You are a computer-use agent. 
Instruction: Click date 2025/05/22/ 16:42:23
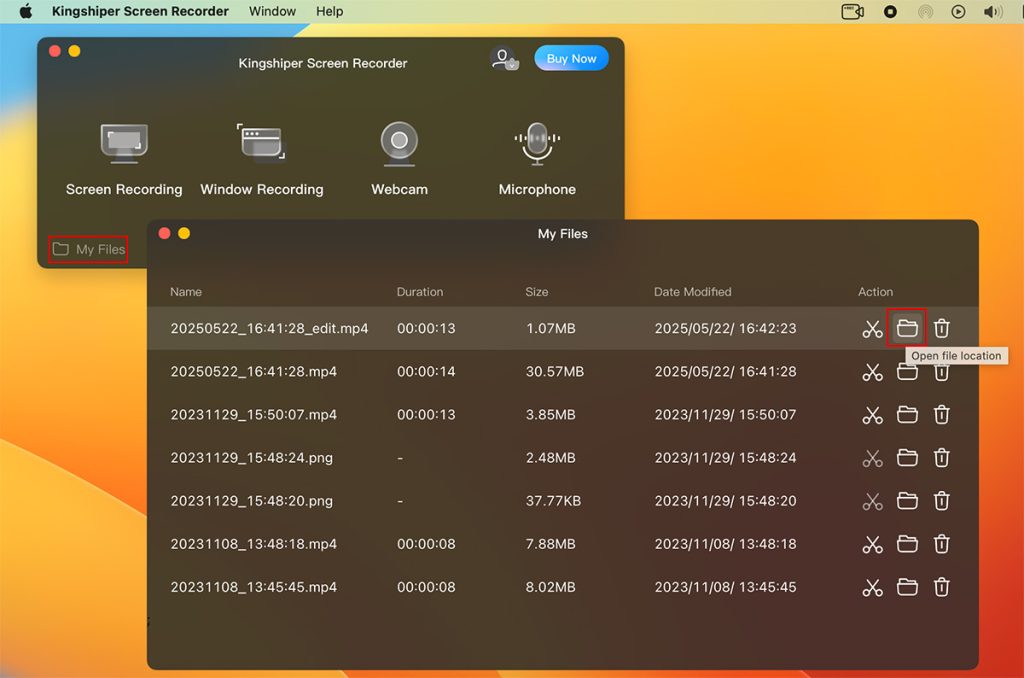726,329
